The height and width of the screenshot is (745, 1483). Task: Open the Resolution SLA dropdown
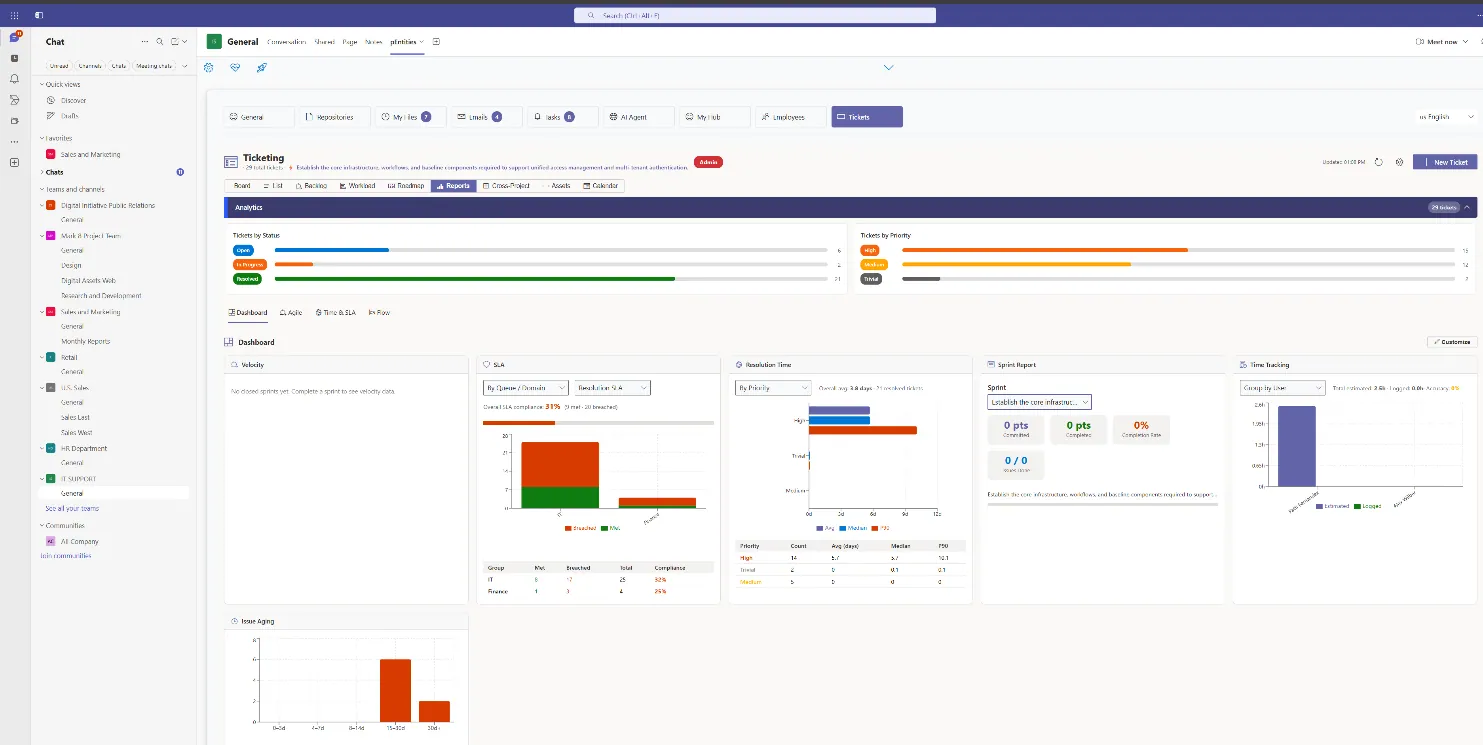613,387
